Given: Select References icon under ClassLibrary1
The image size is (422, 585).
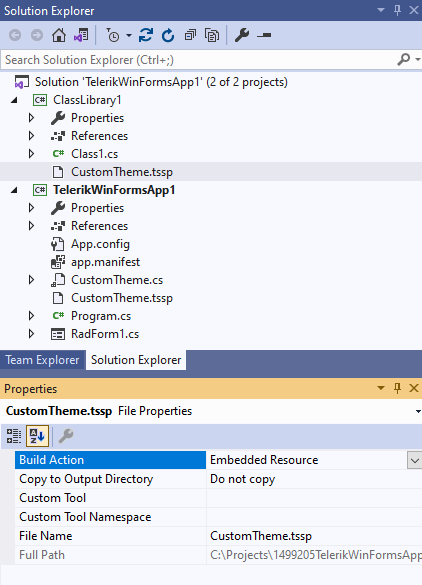Looking at the screenshot, I should click(x=58, y=136).
